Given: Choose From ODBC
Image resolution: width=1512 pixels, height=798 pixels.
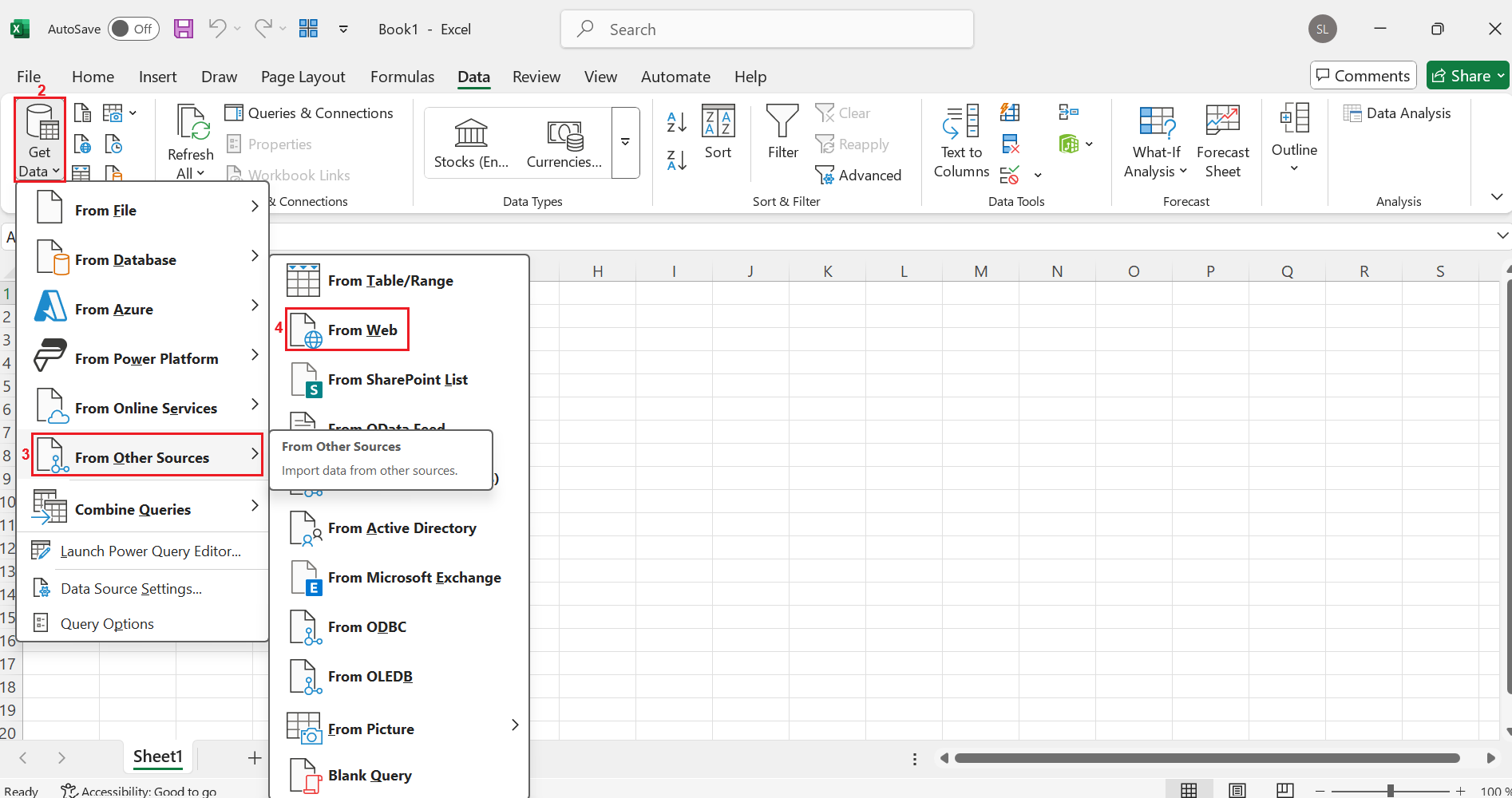Looking at the screenshot, I should click(399, 626).
